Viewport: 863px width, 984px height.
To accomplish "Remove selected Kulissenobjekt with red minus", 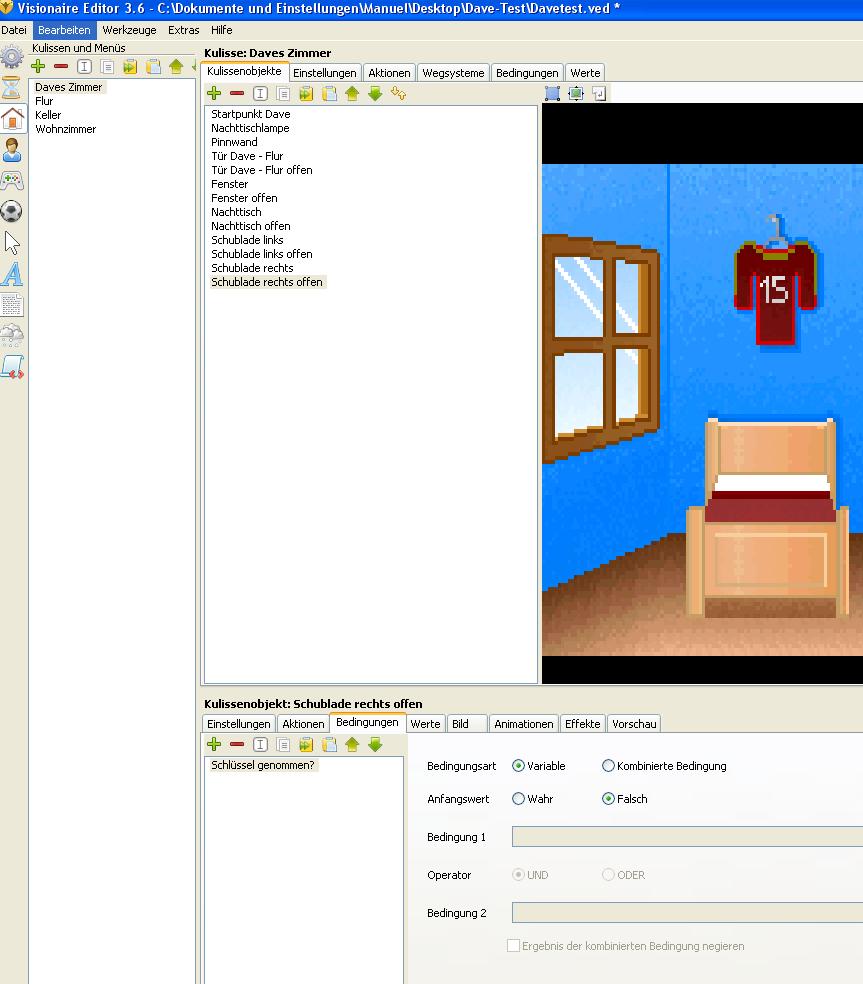I will coord(237,94).
